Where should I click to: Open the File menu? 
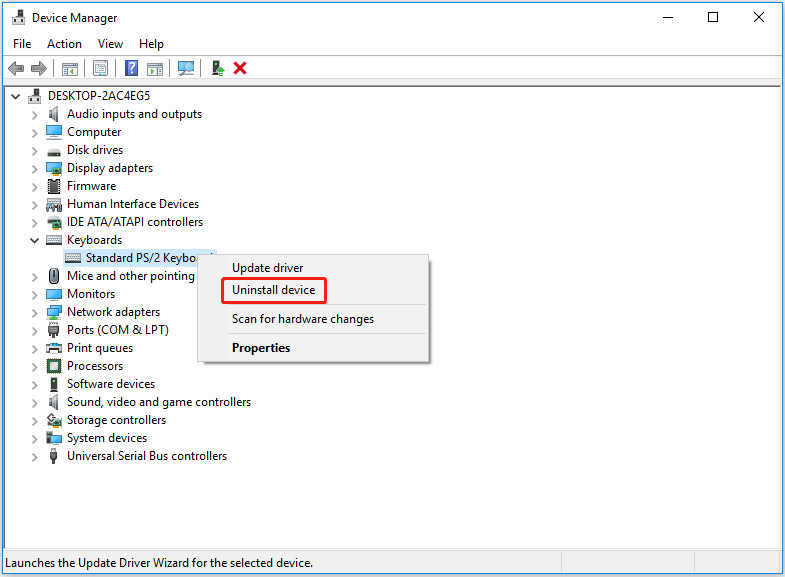coord(22,44)
